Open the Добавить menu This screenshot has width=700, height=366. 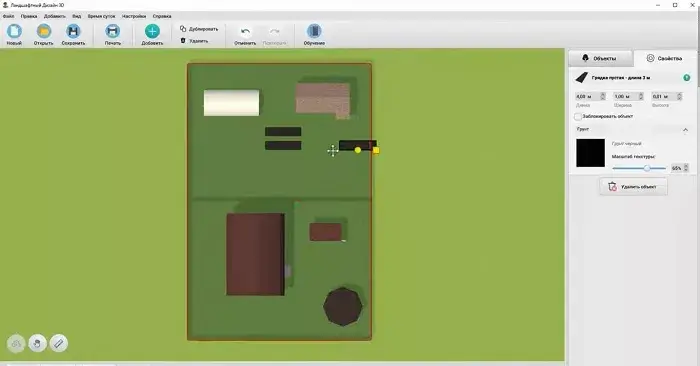point(54,16)
